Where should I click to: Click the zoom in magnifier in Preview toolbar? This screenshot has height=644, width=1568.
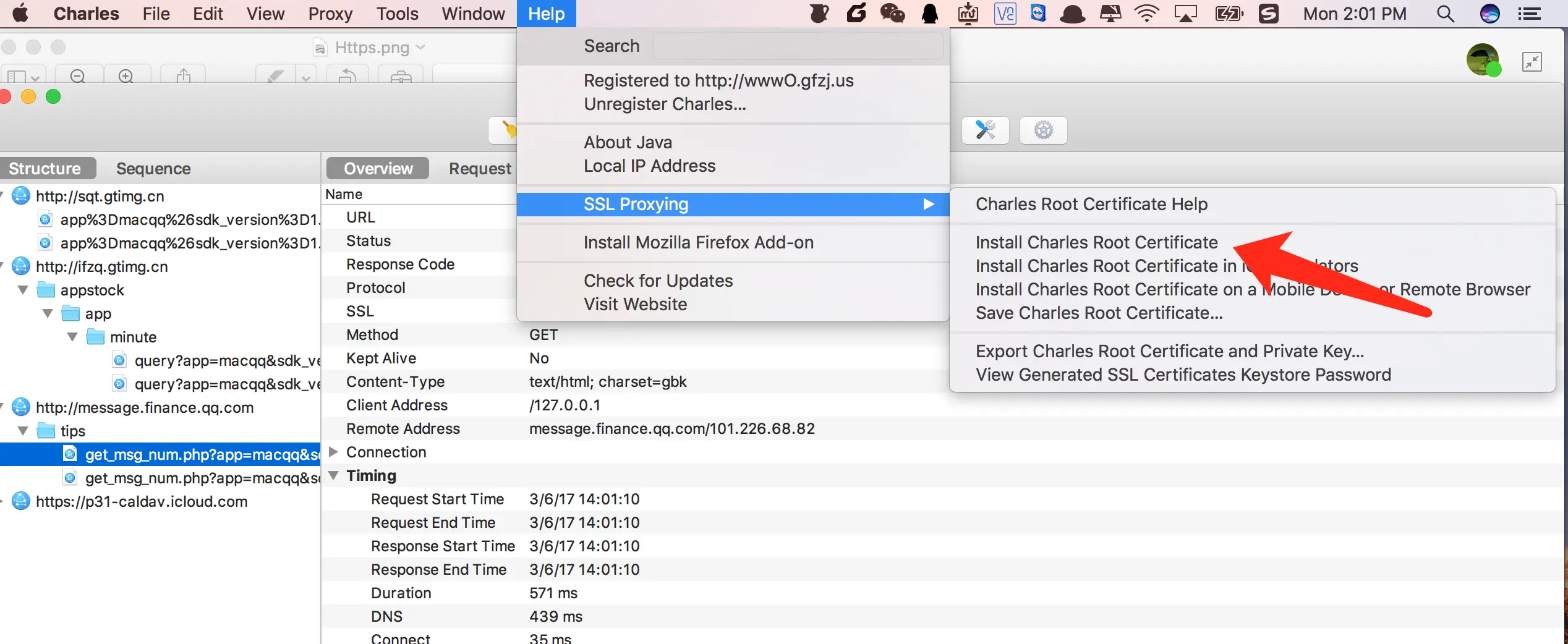pyautogui.click(x=126, y=75)
